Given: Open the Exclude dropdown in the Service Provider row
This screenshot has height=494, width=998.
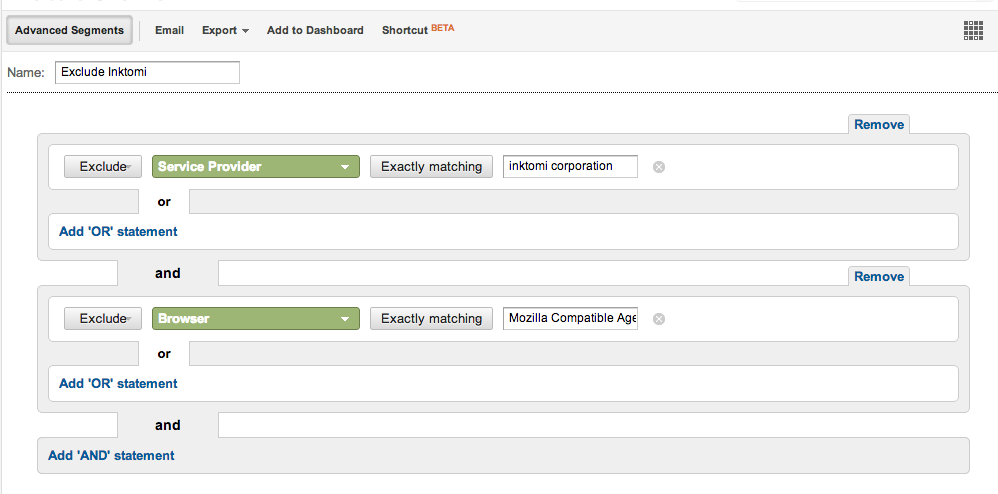Looking at the screenshot, I should (102, 167).
